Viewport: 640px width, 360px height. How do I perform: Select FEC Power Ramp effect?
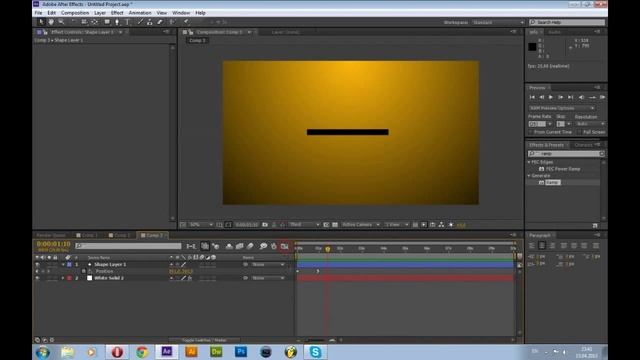click(x=562, y=169)
